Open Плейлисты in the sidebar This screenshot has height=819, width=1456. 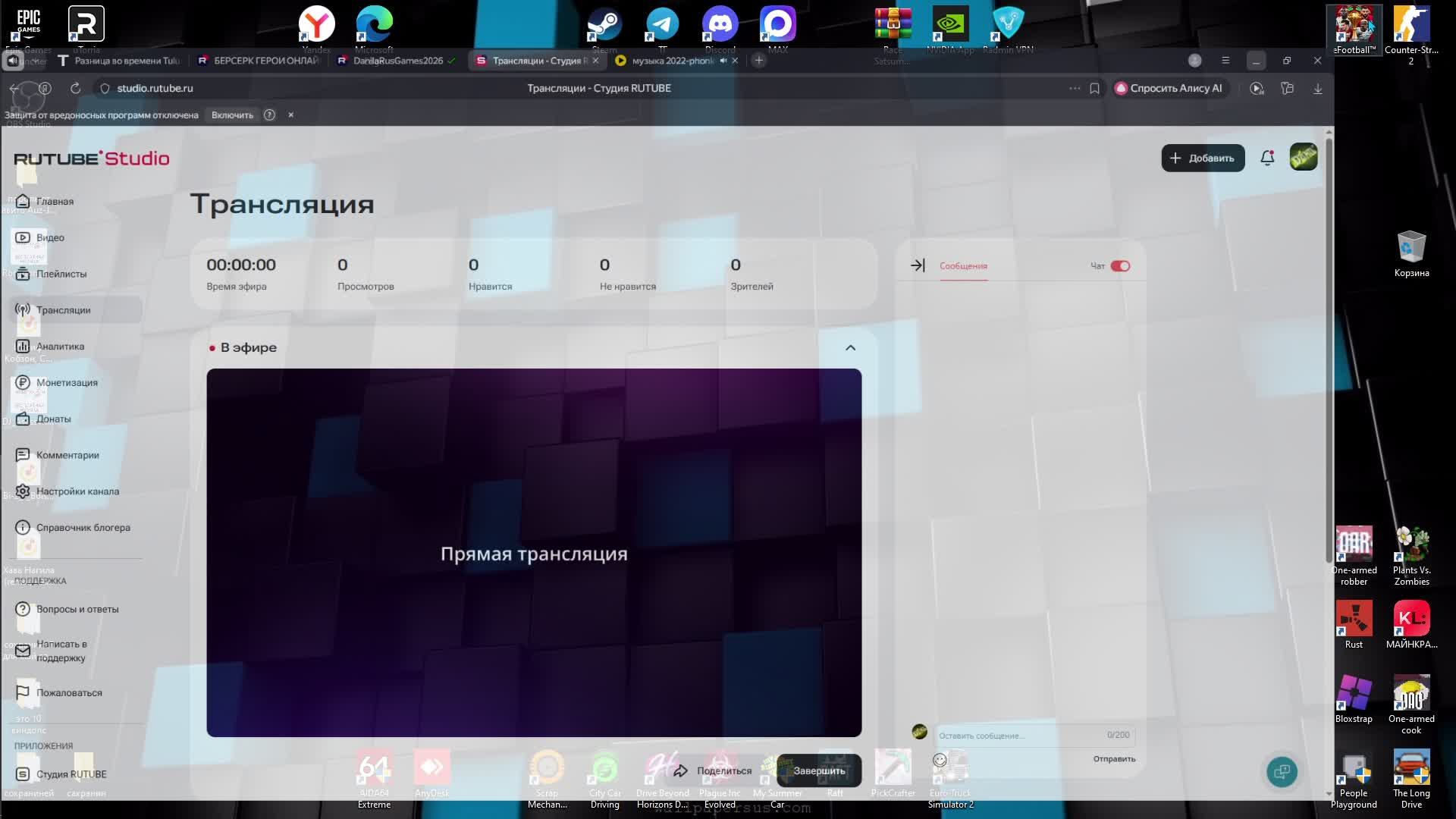(51, 274)
